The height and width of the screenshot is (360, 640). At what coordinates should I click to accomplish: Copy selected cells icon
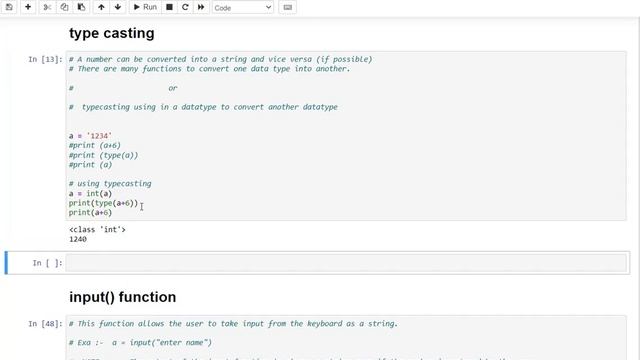coord(64,7)
